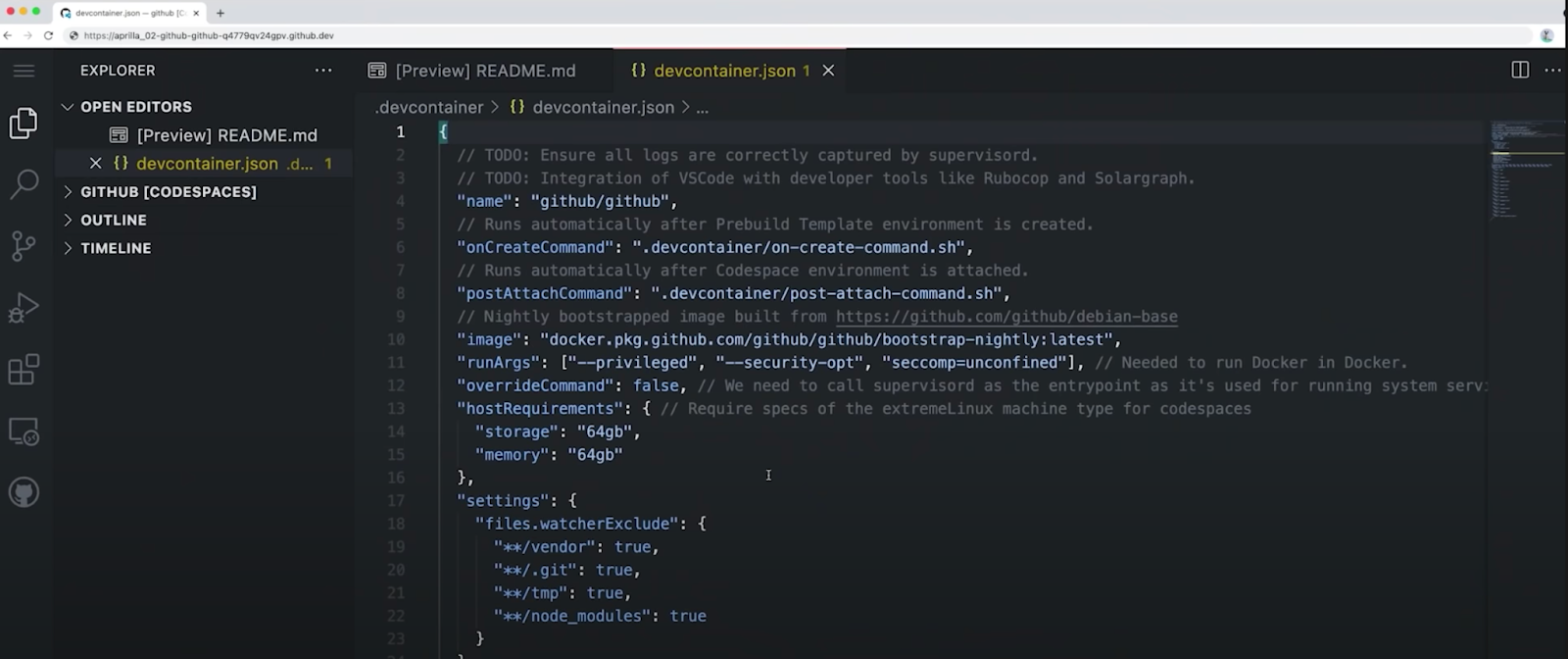The height and width of the screenshot is (659, 1568).
Task: Click the browser address bar URL
Action: 209,35
